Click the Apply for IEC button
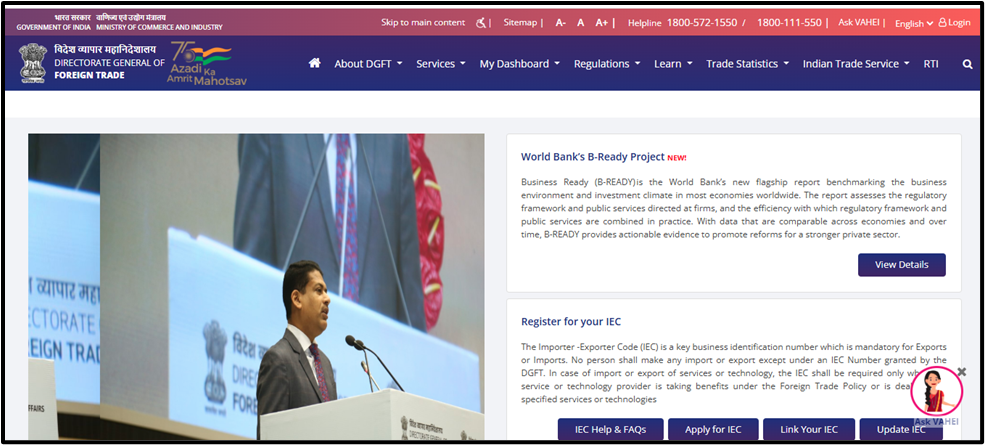Viewport: 985px width, 445px height. [713, 429]
